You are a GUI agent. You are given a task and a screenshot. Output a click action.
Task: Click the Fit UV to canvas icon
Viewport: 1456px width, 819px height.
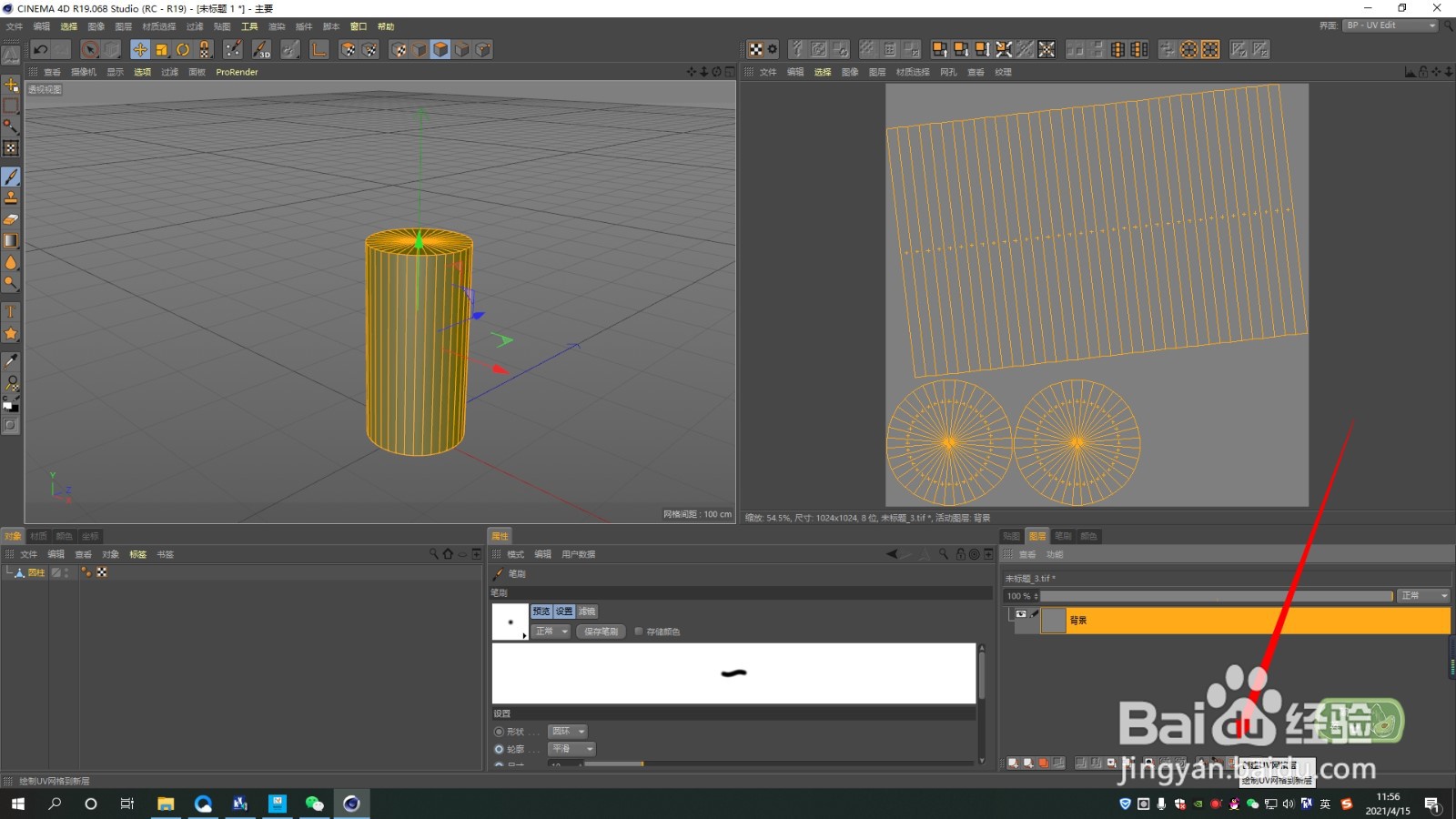(1046, 49)
